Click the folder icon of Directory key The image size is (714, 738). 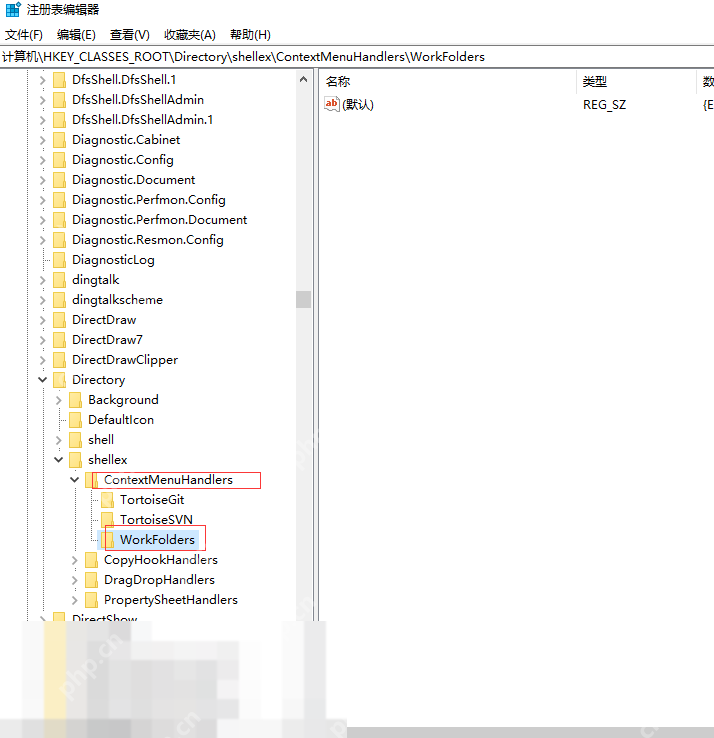click(x=60, y=380)
